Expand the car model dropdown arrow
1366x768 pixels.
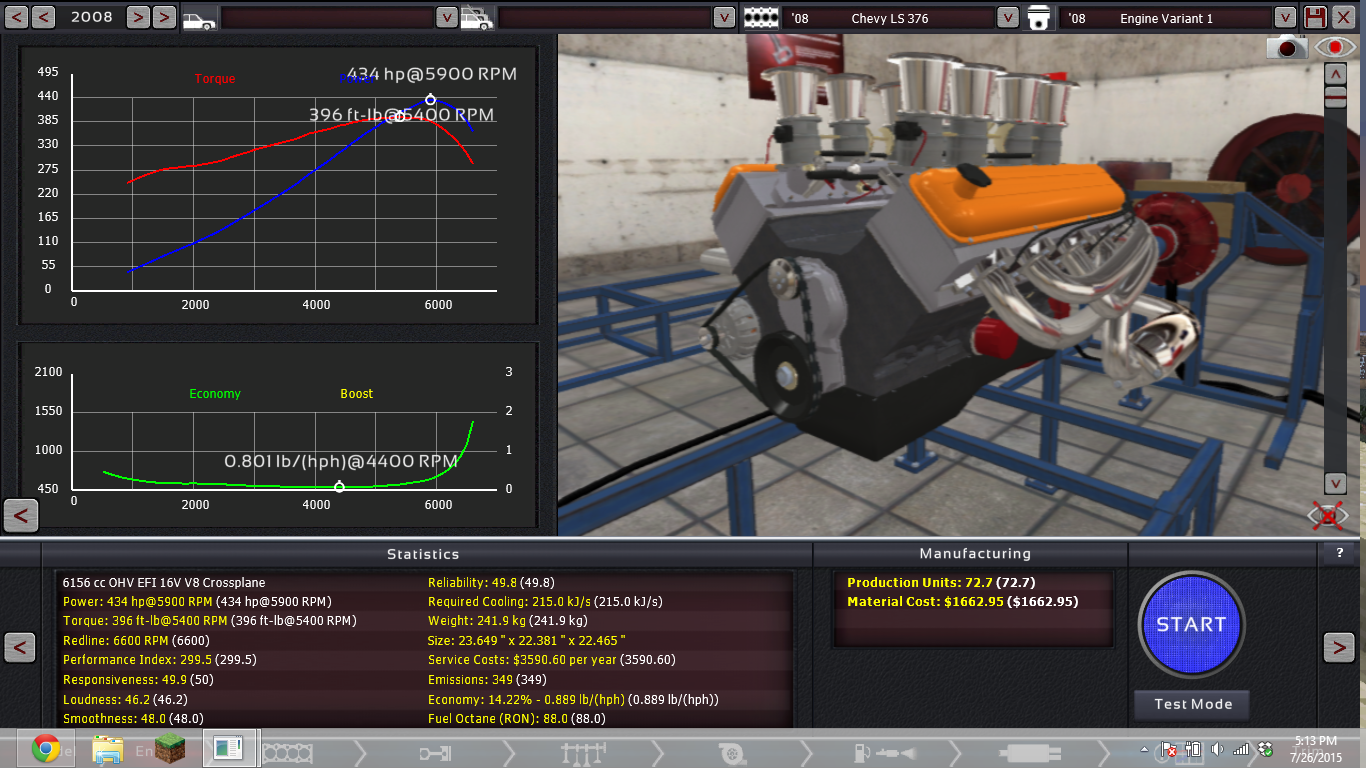(447, 18)
